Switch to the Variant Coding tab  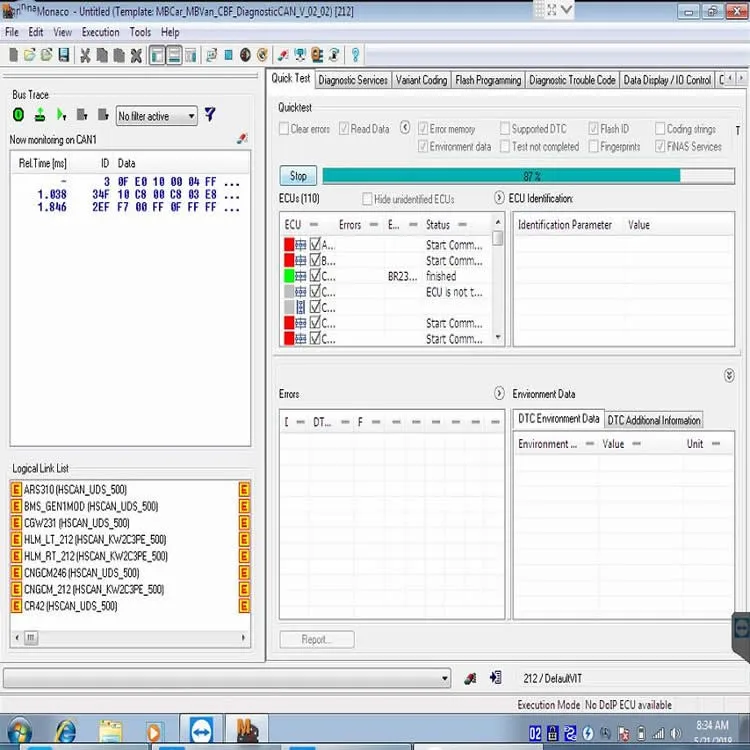pos(421,80)
